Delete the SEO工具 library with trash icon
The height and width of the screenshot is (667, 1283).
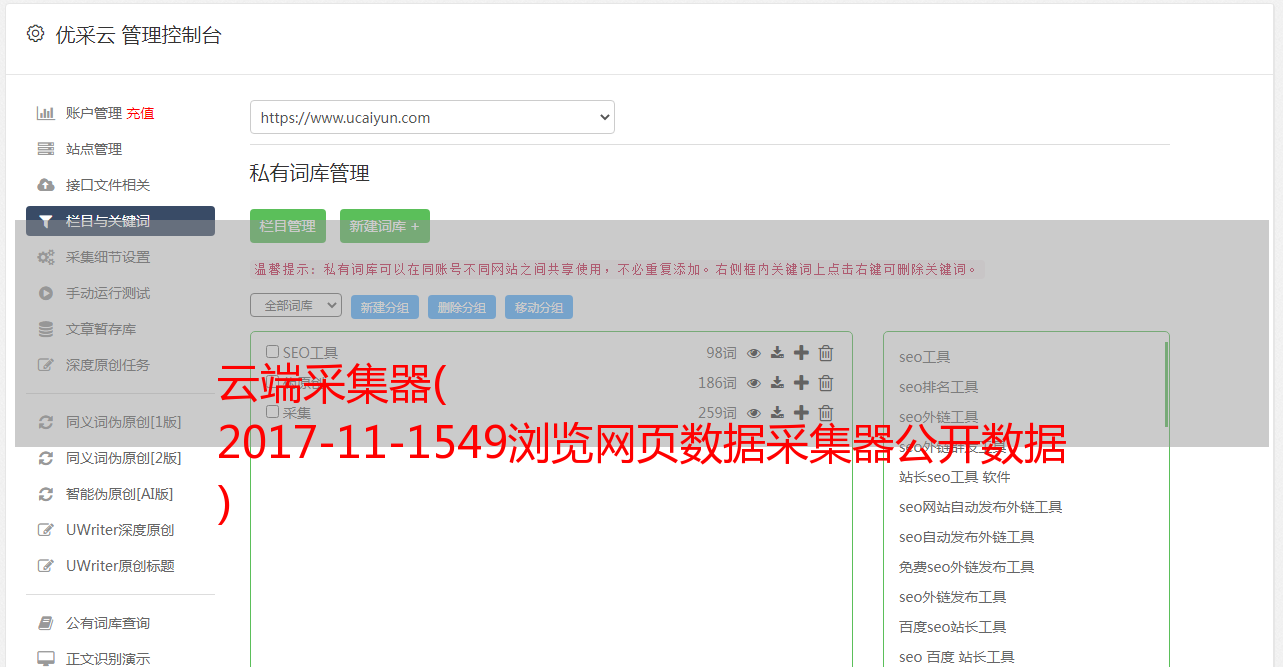(826, 353)
